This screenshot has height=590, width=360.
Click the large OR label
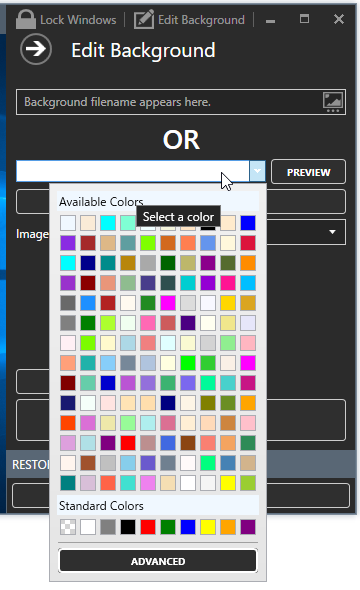coord(181,140)
